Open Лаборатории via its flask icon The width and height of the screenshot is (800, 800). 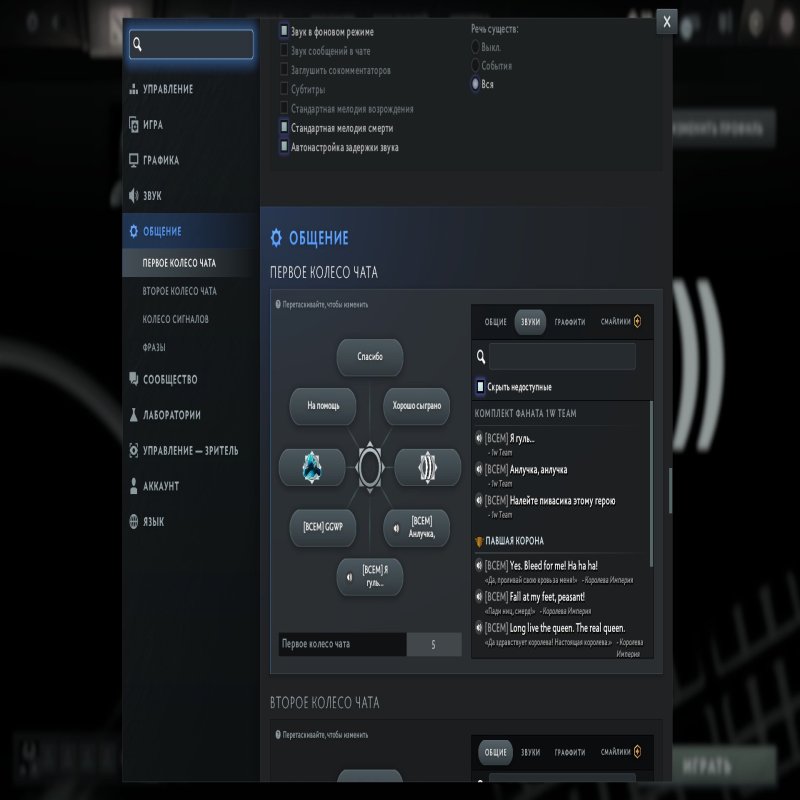coord(133,415)
